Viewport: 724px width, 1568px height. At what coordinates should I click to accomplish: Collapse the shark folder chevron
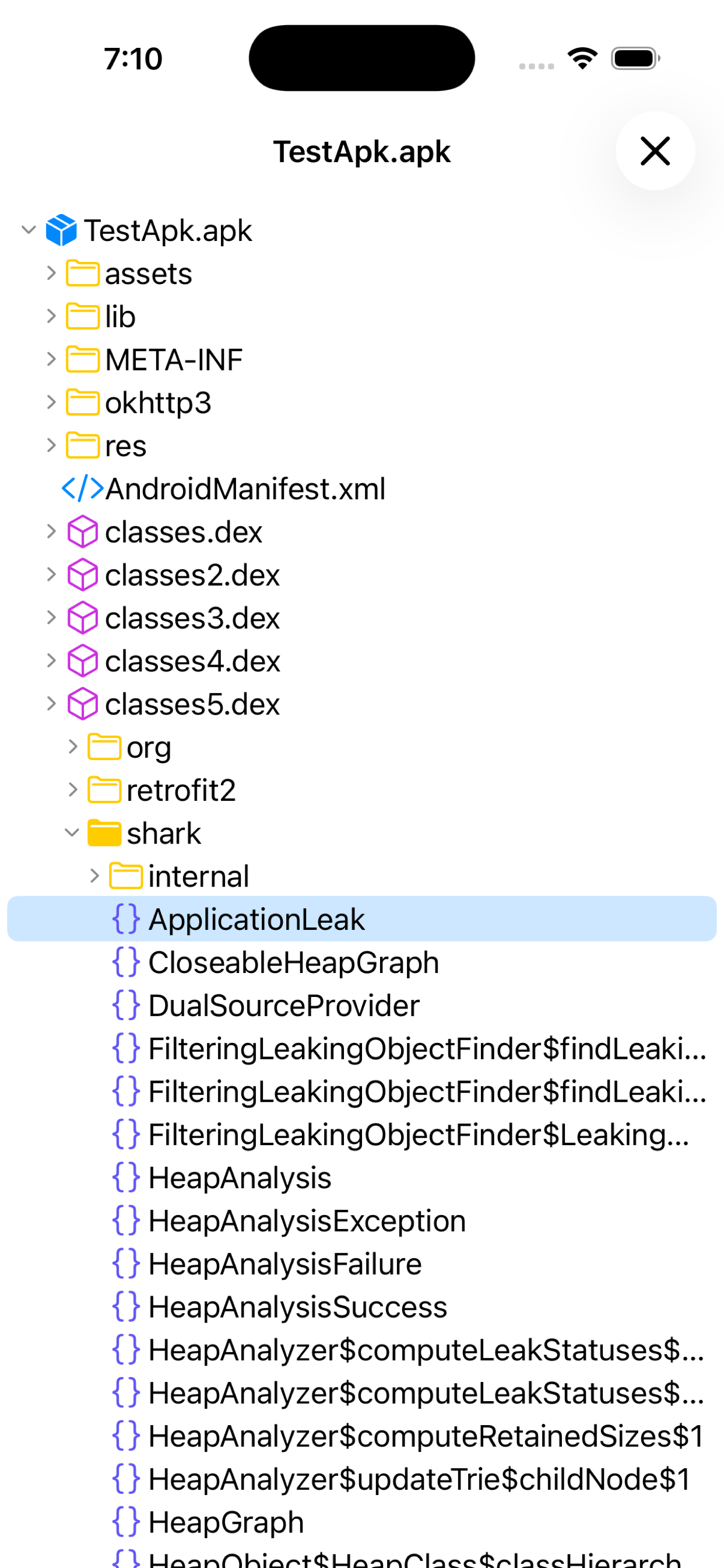[72, 832]
